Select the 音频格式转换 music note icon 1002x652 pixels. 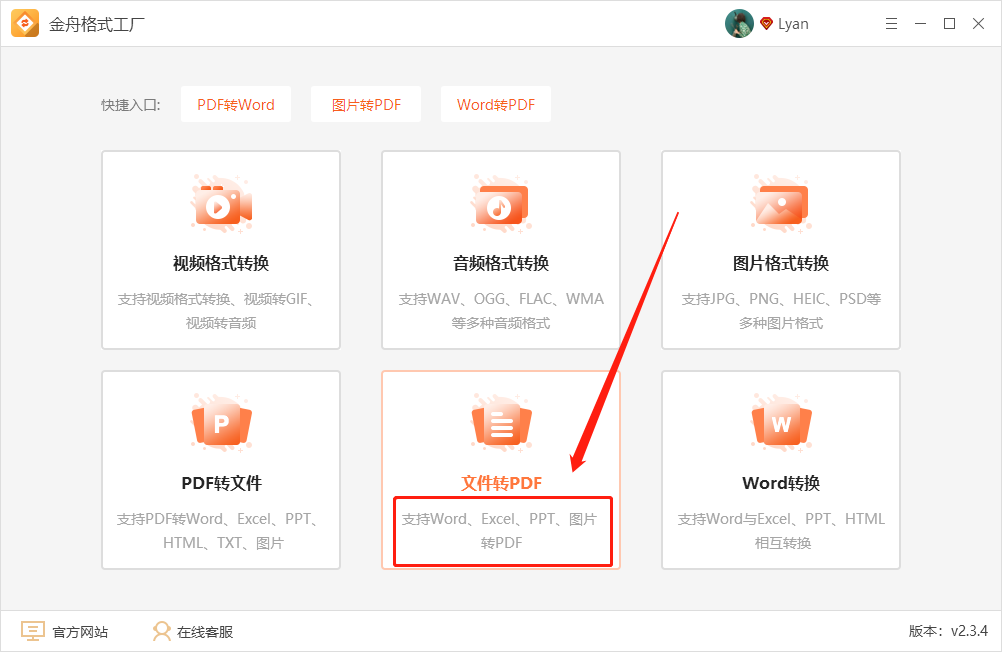click(x=500, y=203)
